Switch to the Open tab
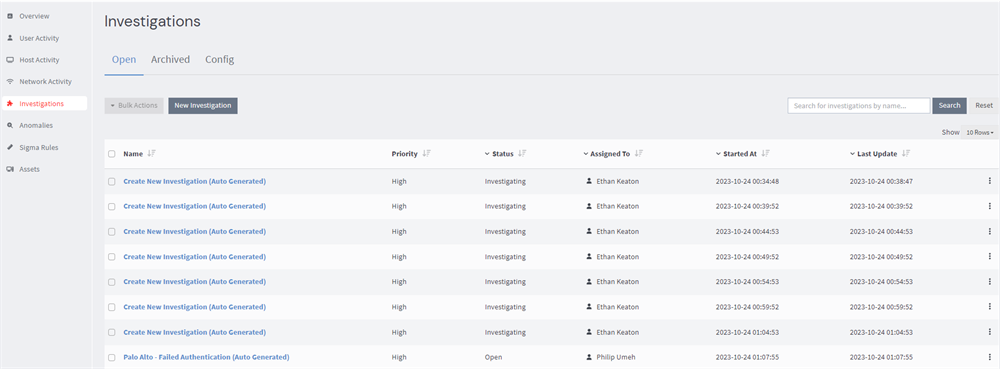This screenshot has height=369, width=1000. [124, 59]
